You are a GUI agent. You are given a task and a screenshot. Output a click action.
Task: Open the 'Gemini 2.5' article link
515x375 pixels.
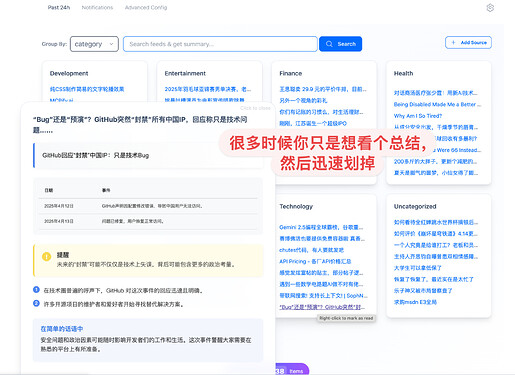pyautogui.click(x=321, y=227)
